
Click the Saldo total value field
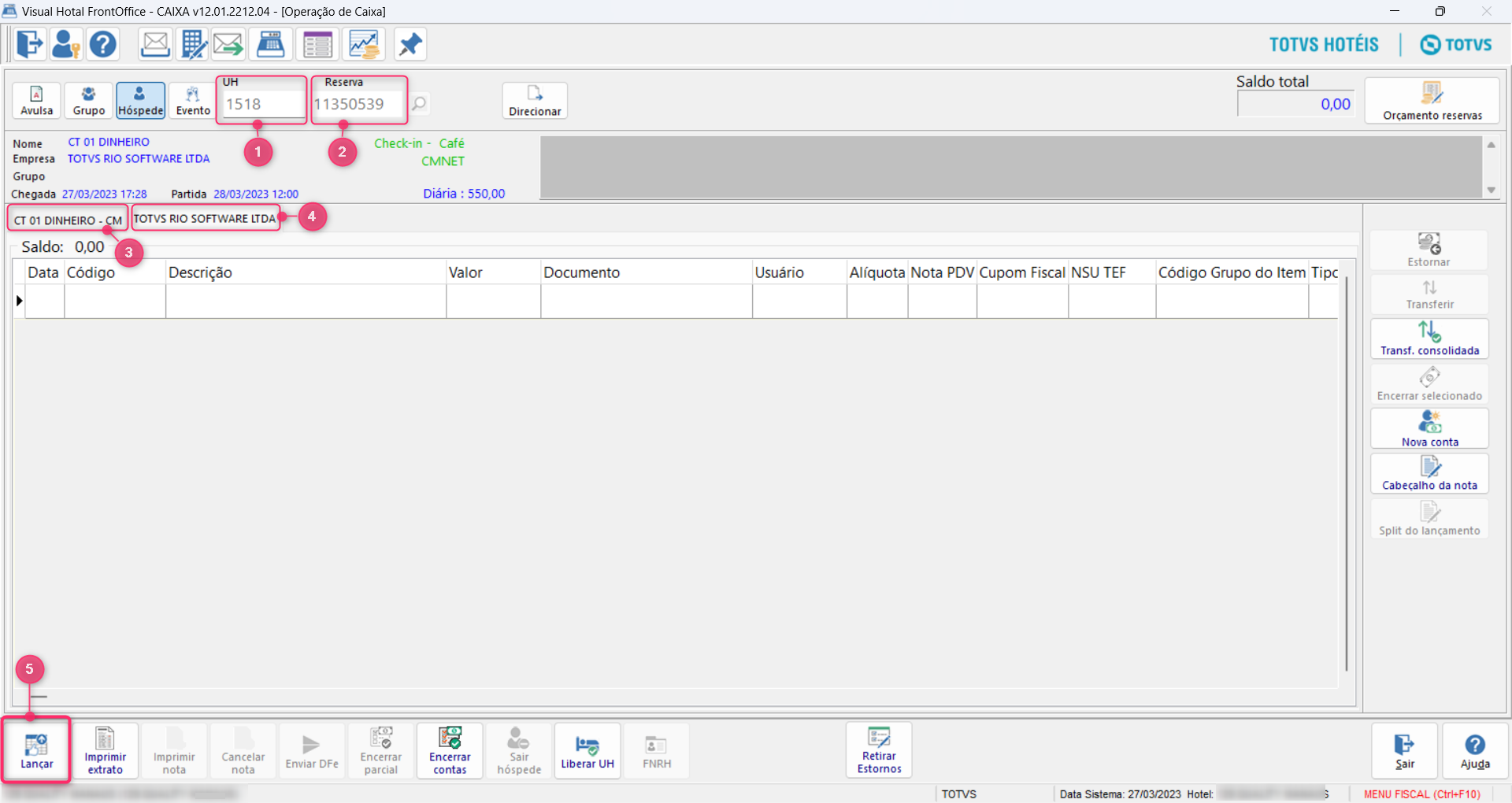(x=1295, y=104)
